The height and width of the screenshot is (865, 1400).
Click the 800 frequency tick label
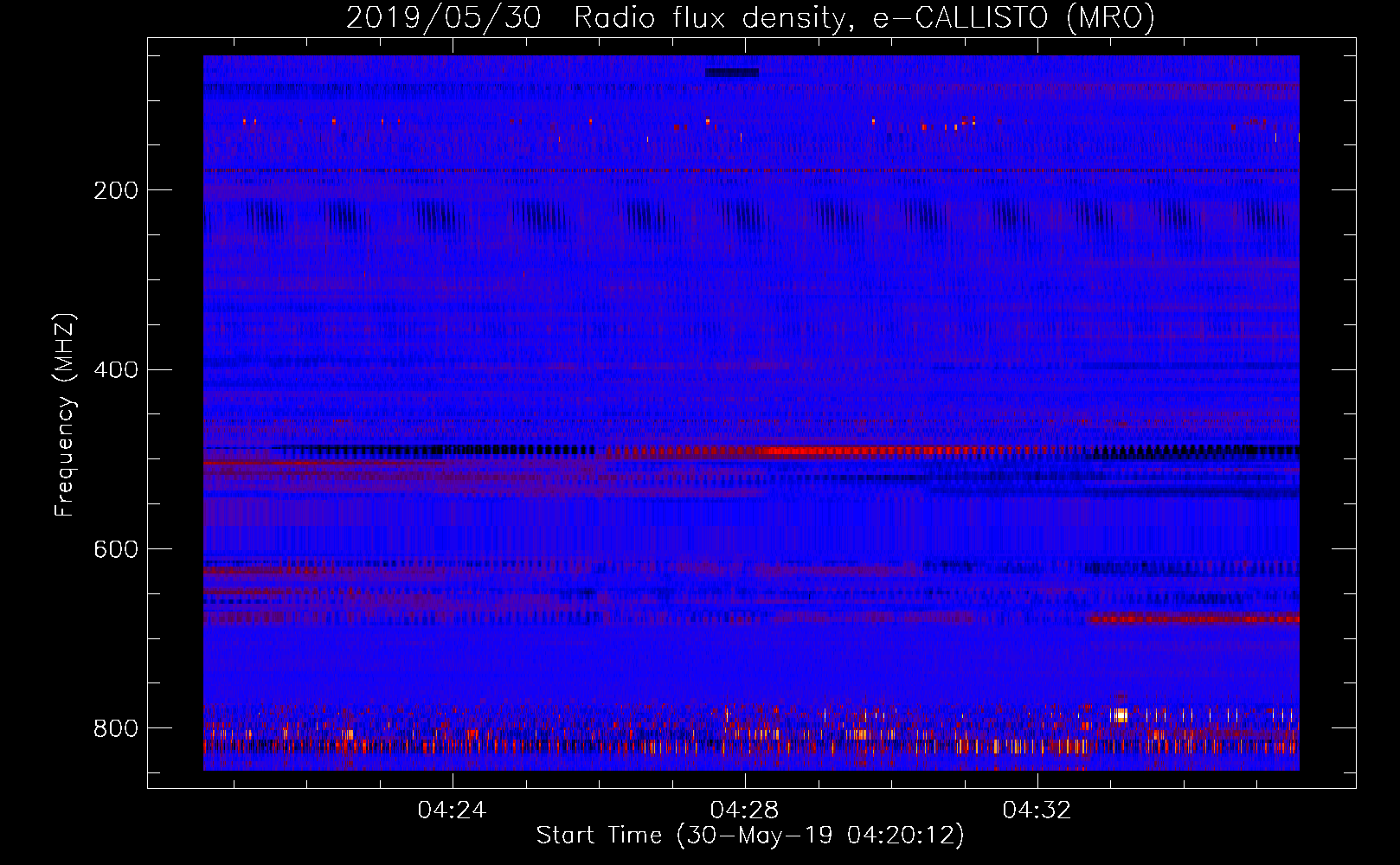click(x=116, y=728)
